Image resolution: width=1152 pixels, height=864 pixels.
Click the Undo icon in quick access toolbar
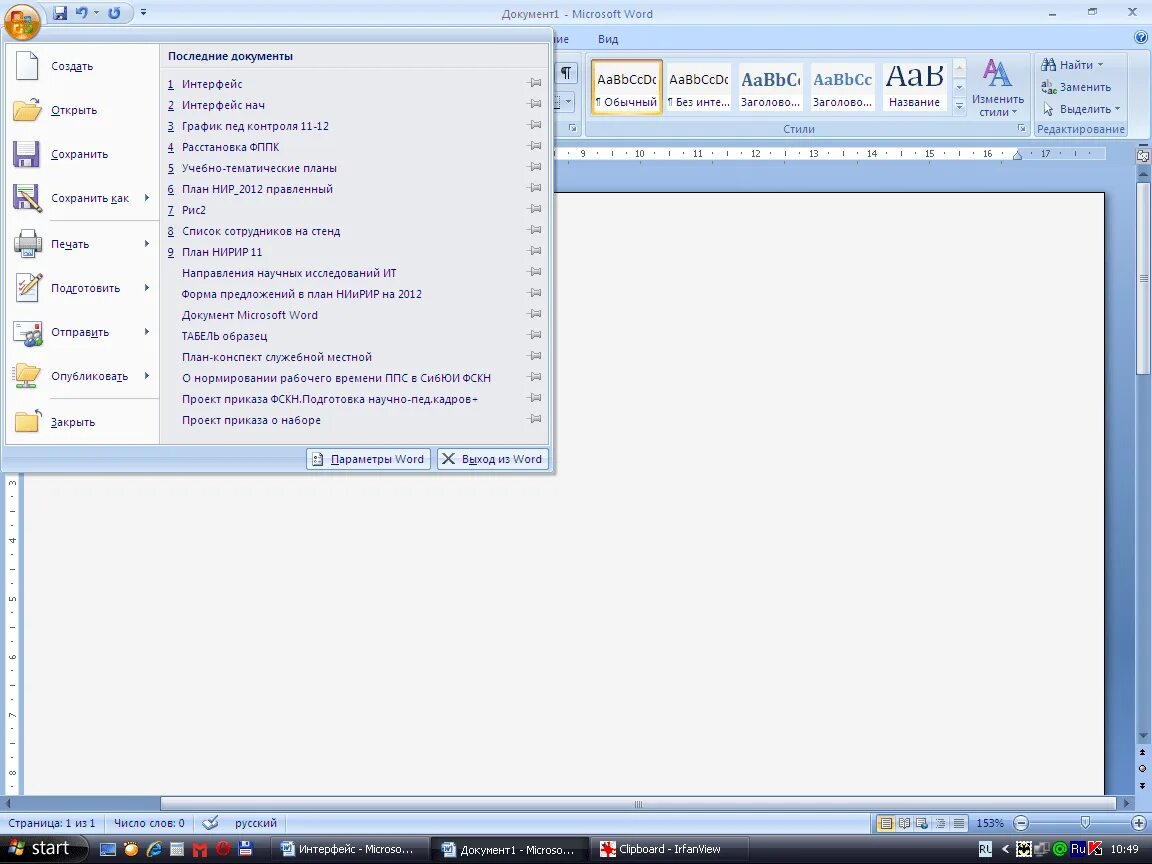click(x=82, y=12)
